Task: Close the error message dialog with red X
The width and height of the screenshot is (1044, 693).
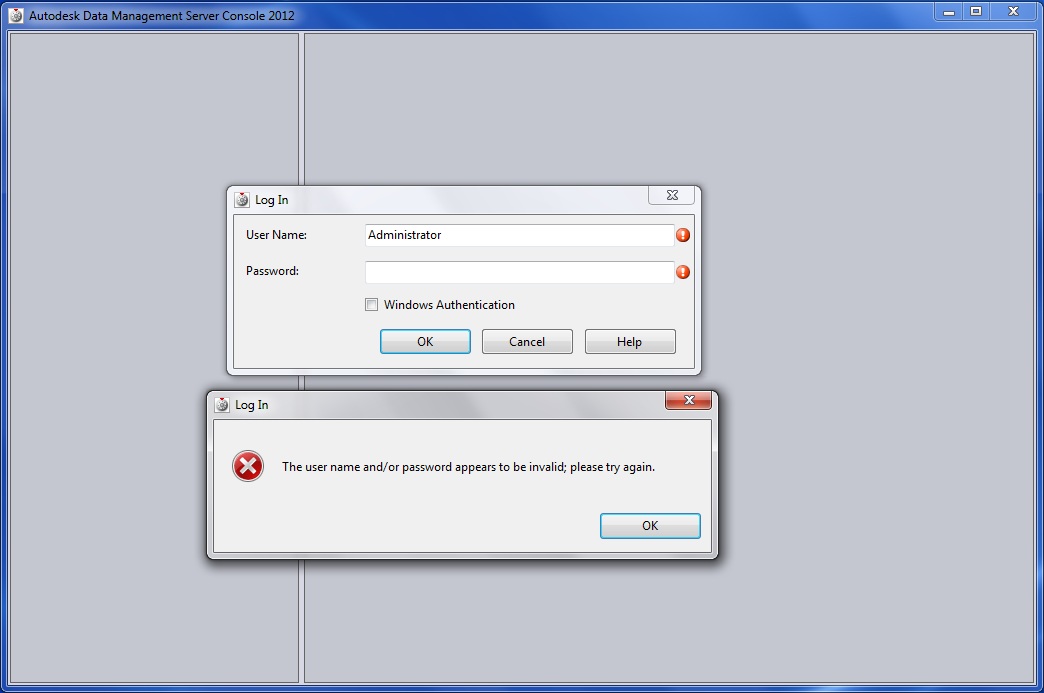Action: click(688, 400)
